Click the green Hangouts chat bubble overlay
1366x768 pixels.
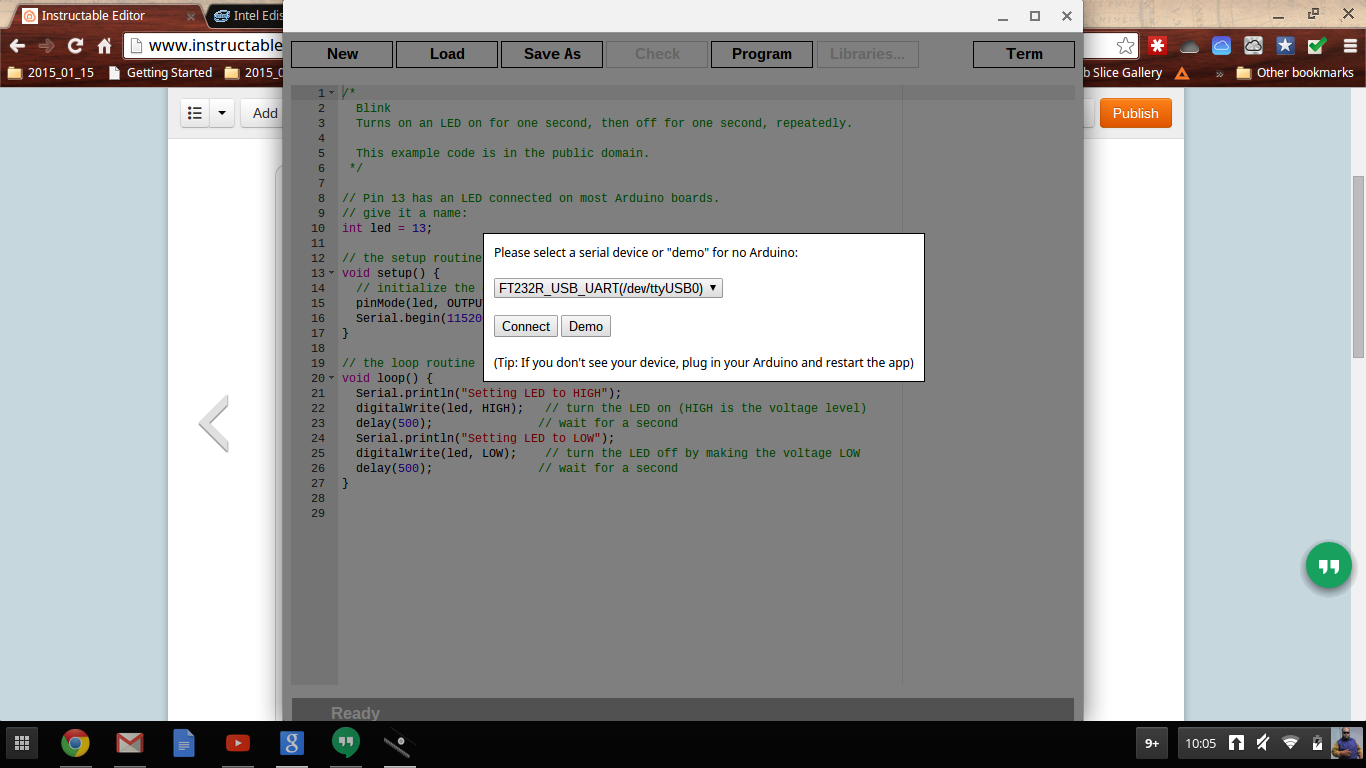pos(1328,566)
